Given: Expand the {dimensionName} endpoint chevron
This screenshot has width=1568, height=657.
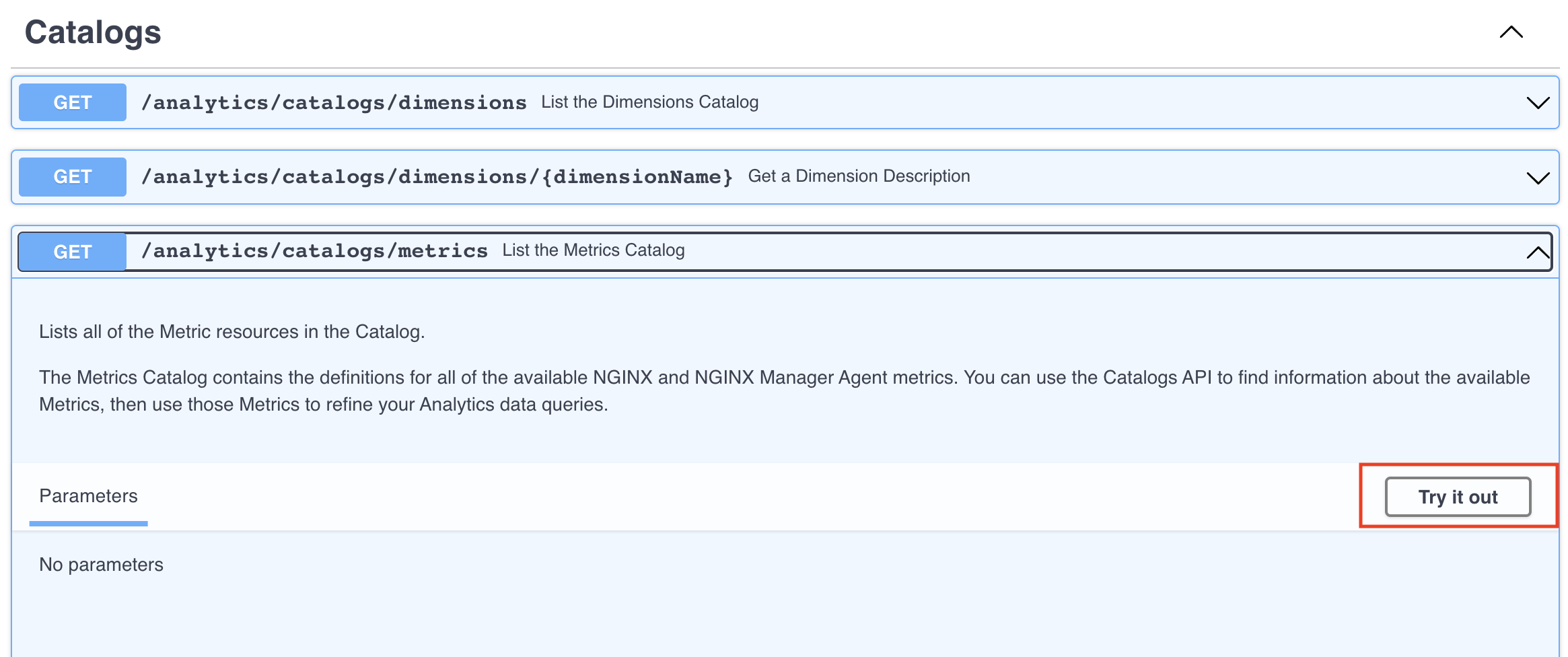Looking at the screenshot, I should click(x=1538, y=178).
